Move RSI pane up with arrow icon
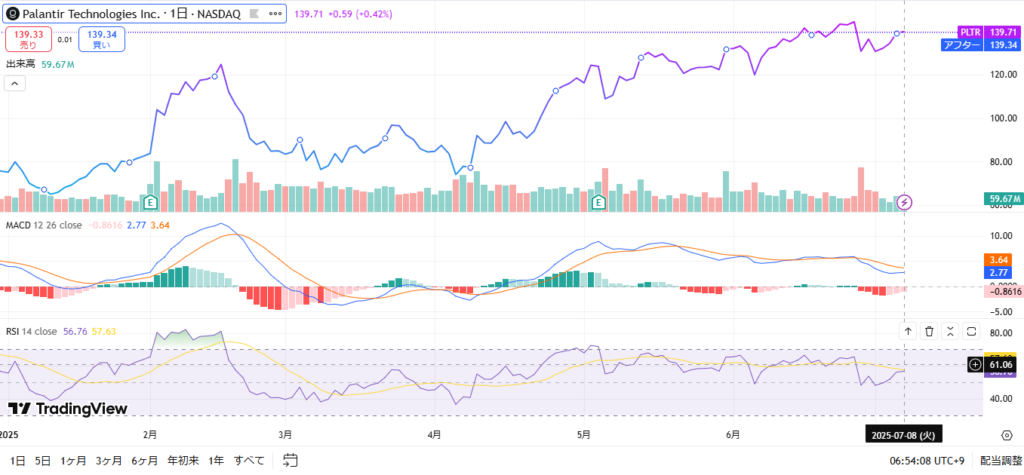This screenshot has width=1024, height=475. tap(908, 331)
